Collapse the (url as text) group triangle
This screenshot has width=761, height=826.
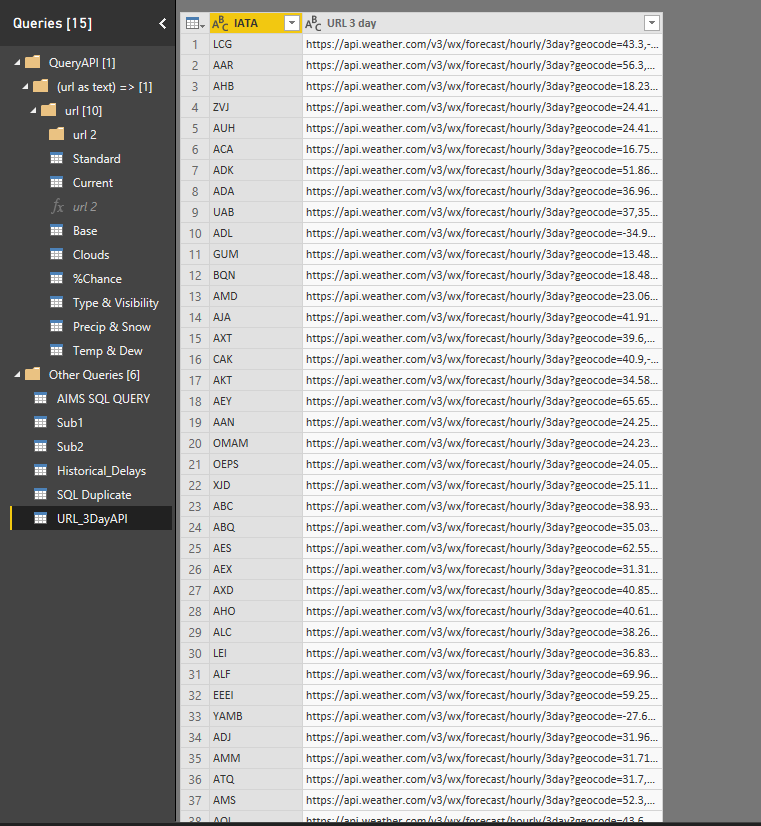(25, 86)
